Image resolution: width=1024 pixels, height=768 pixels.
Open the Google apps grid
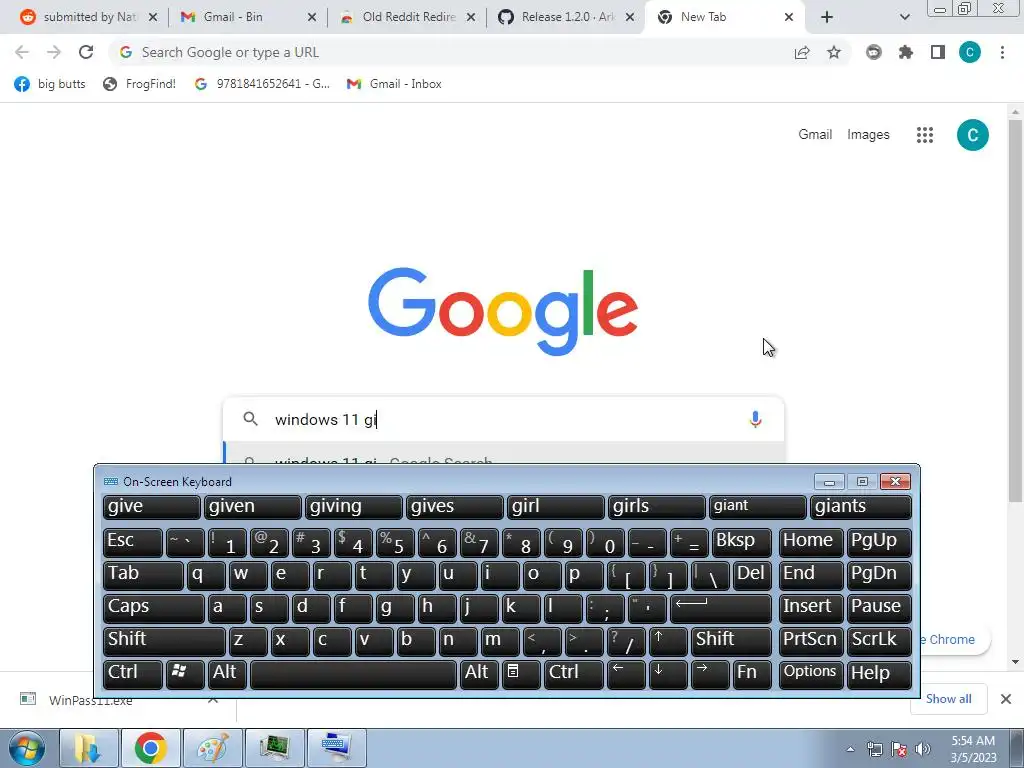925,135
